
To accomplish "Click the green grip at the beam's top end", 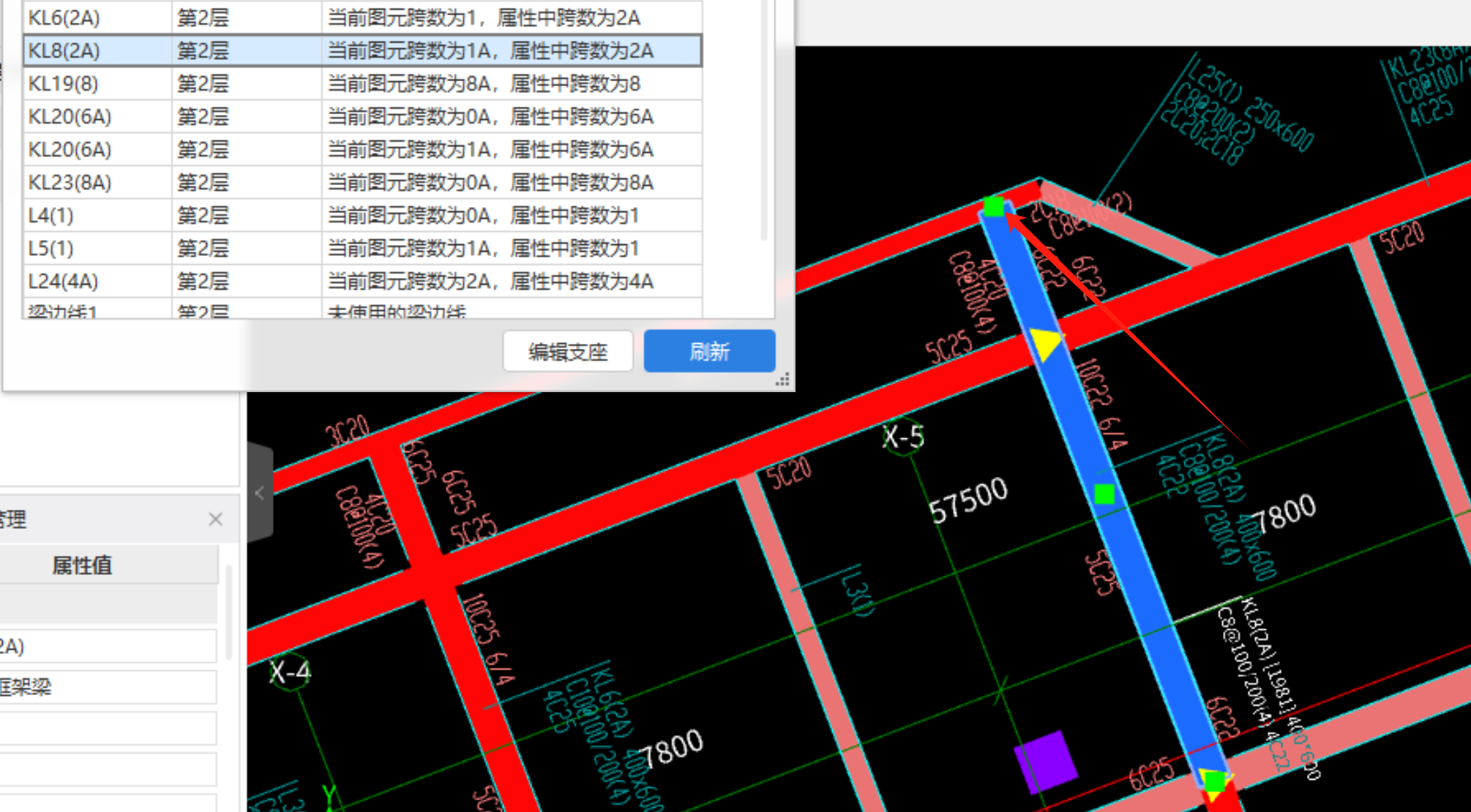I will click(x=993, y=207).
